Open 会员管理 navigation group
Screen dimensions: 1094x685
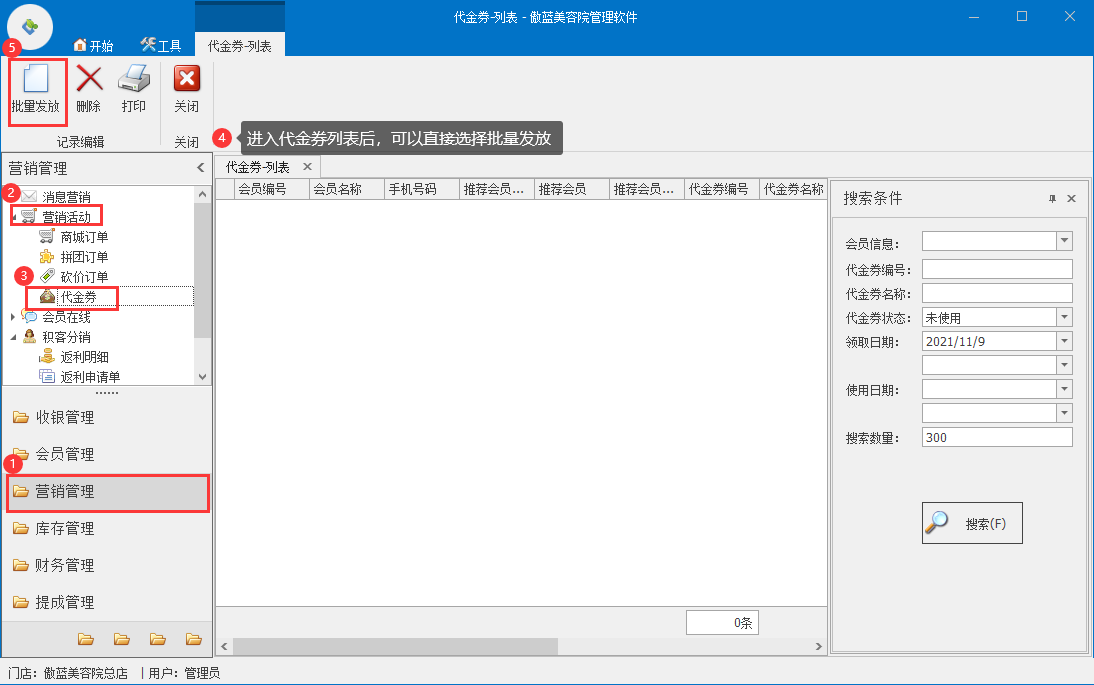coord(107,454)
